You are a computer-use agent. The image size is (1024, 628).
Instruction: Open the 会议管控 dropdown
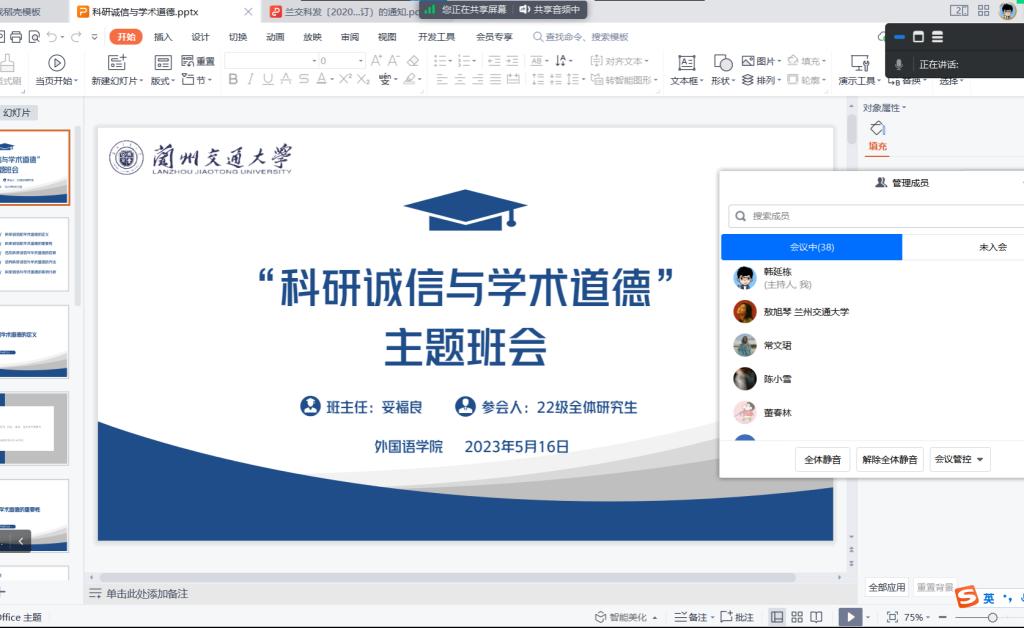(960, 460)
